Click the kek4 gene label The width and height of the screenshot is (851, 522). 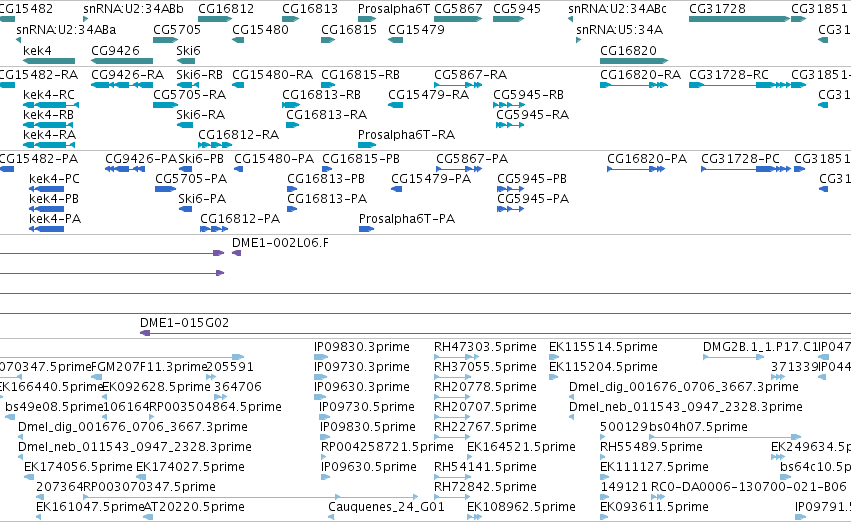(x=37, y=51)
